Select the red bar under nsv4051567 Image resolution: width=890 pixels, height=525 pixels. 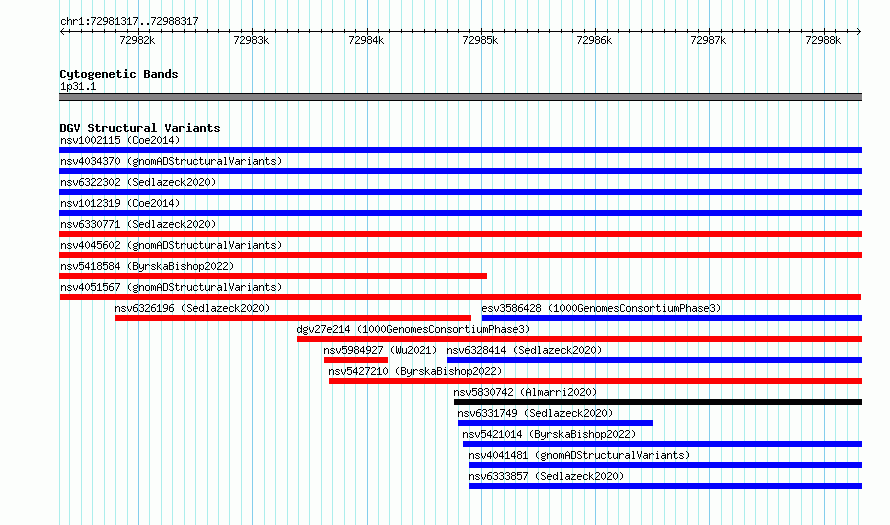(x=460, y=297)
